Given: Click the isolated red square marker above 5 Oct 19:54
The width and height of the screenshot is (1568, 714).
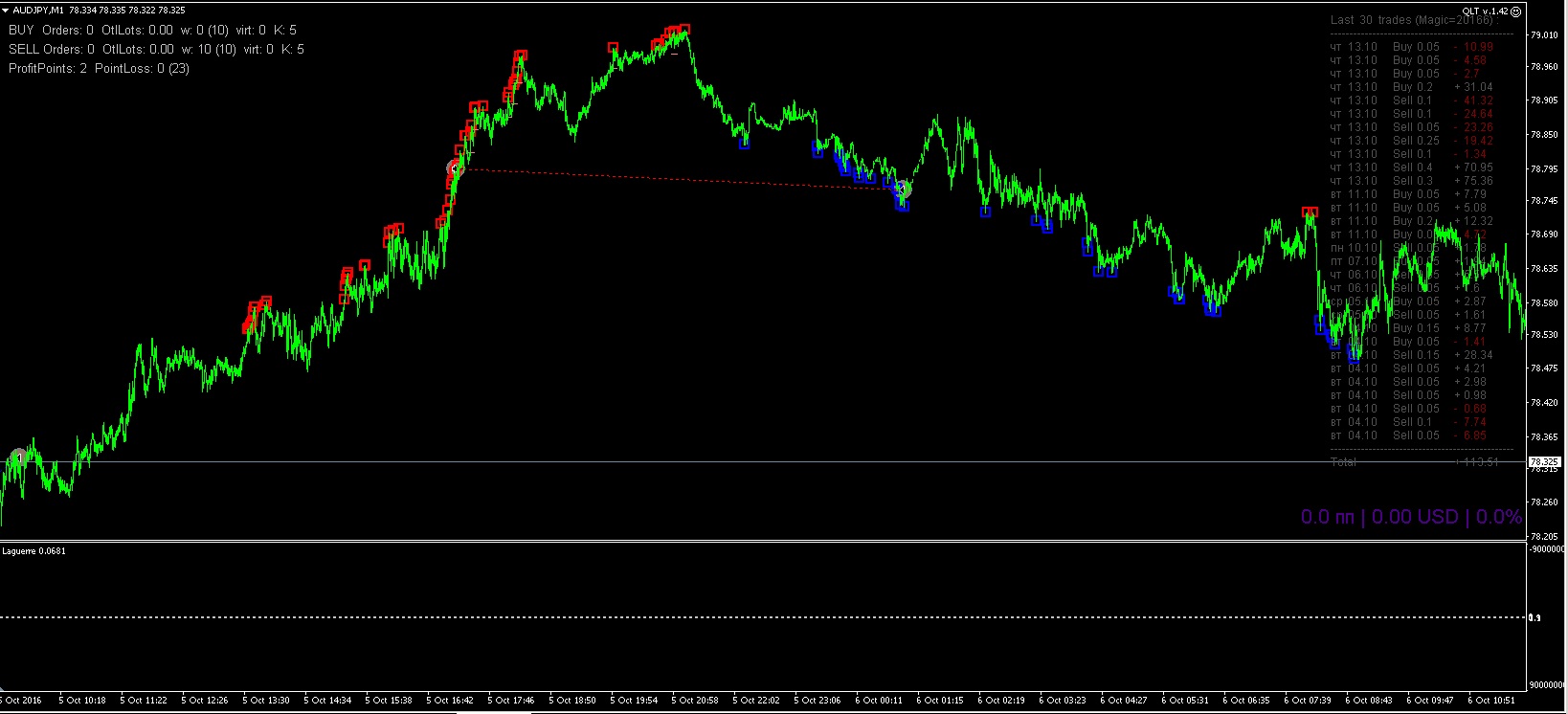Looking at the screenshot, I should pyautogui.click(x=613, y=47).
